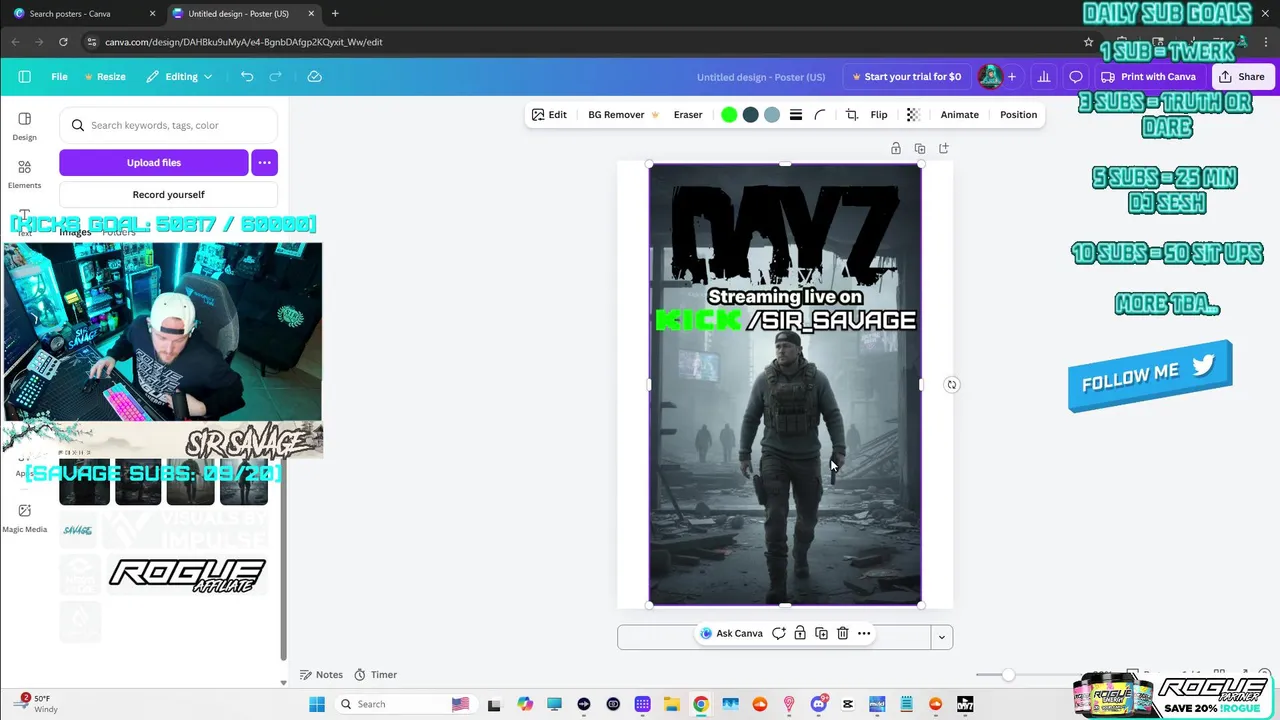
Task: Lock the page above the canvas
Action: [896, 148]
